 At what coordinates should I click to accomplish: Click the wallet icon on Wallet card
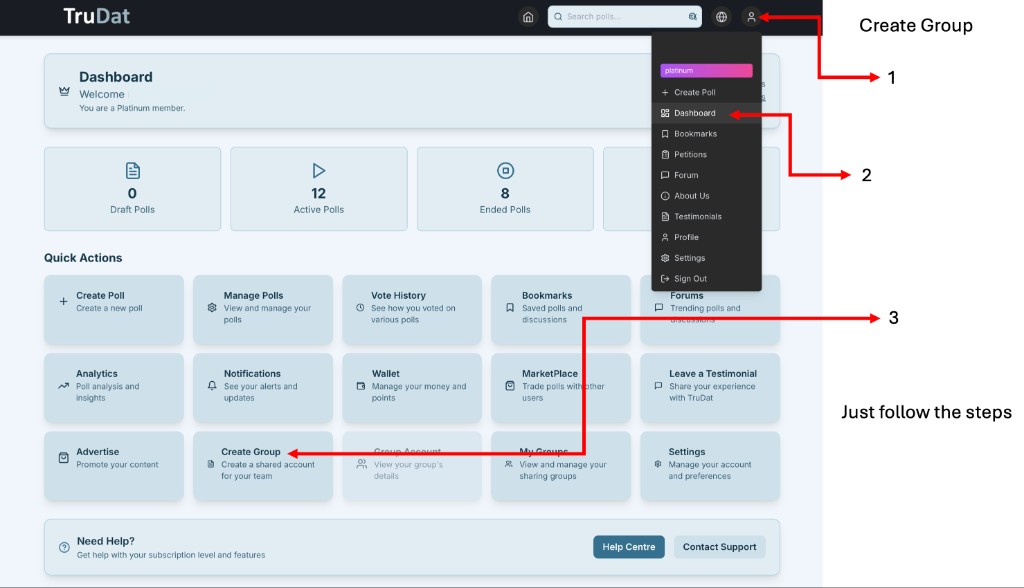pos(360,385)
